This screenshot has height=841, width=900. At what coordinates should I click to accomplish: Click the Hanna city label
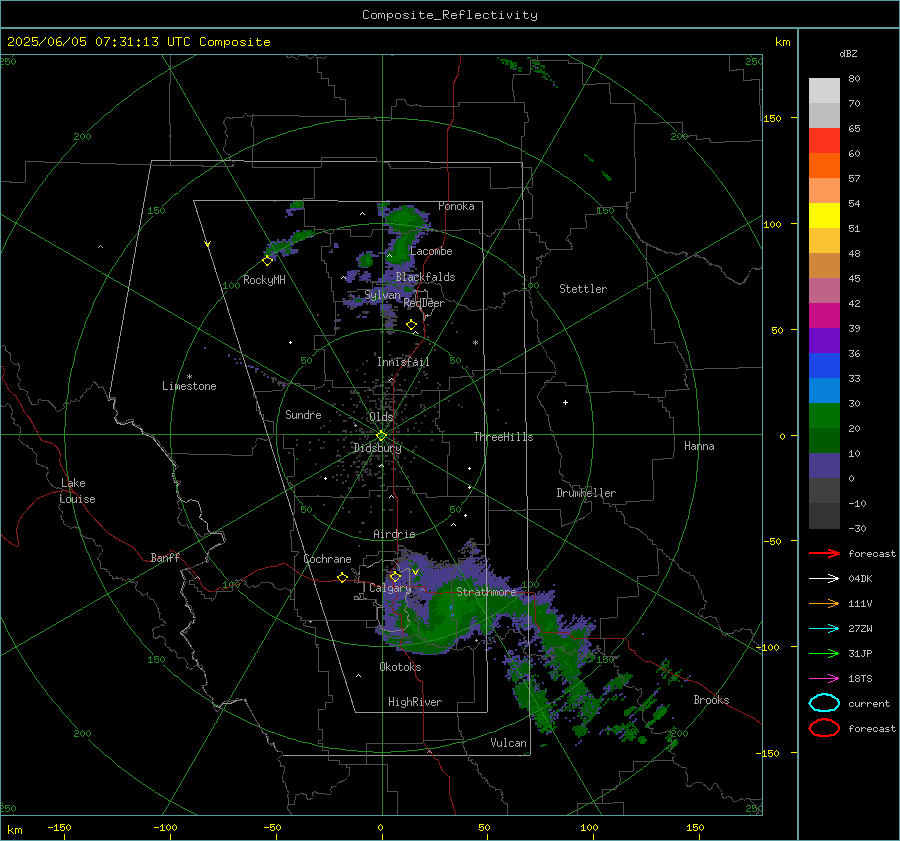point(699,446)
